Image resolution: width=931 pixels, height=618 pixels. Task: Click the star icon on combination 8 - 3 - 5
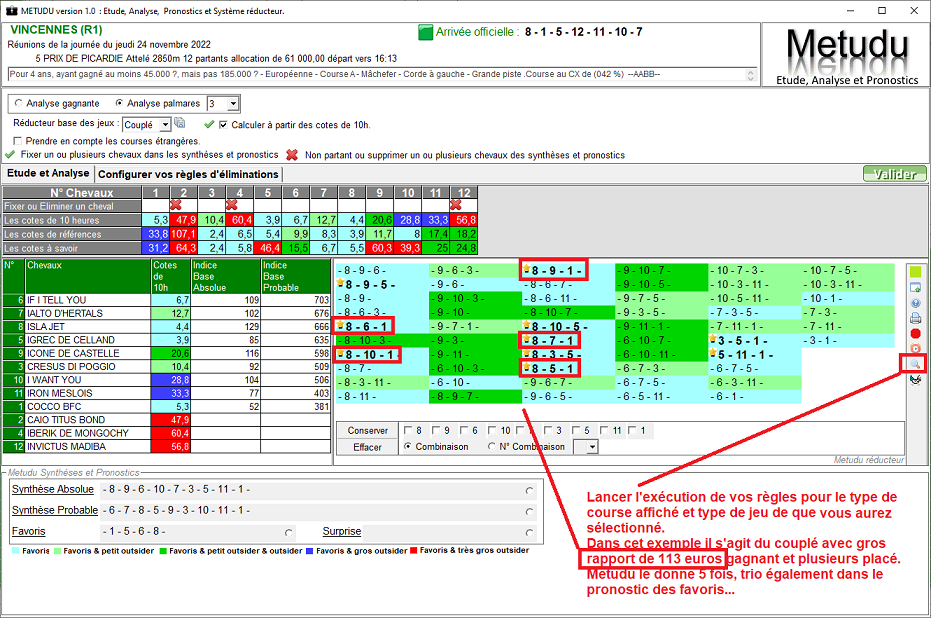[527, 353]
